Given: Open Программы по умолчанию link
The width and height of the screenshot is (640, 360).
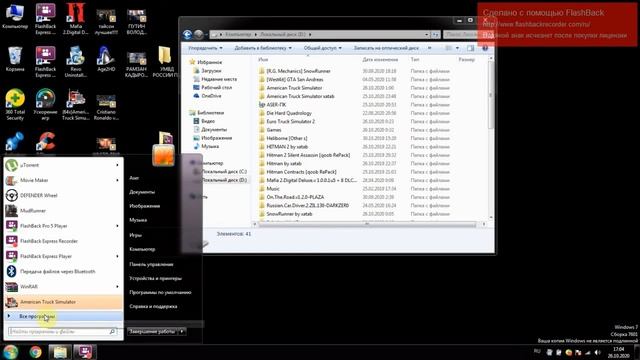Looking at the screenshot, I should [160, 292].
